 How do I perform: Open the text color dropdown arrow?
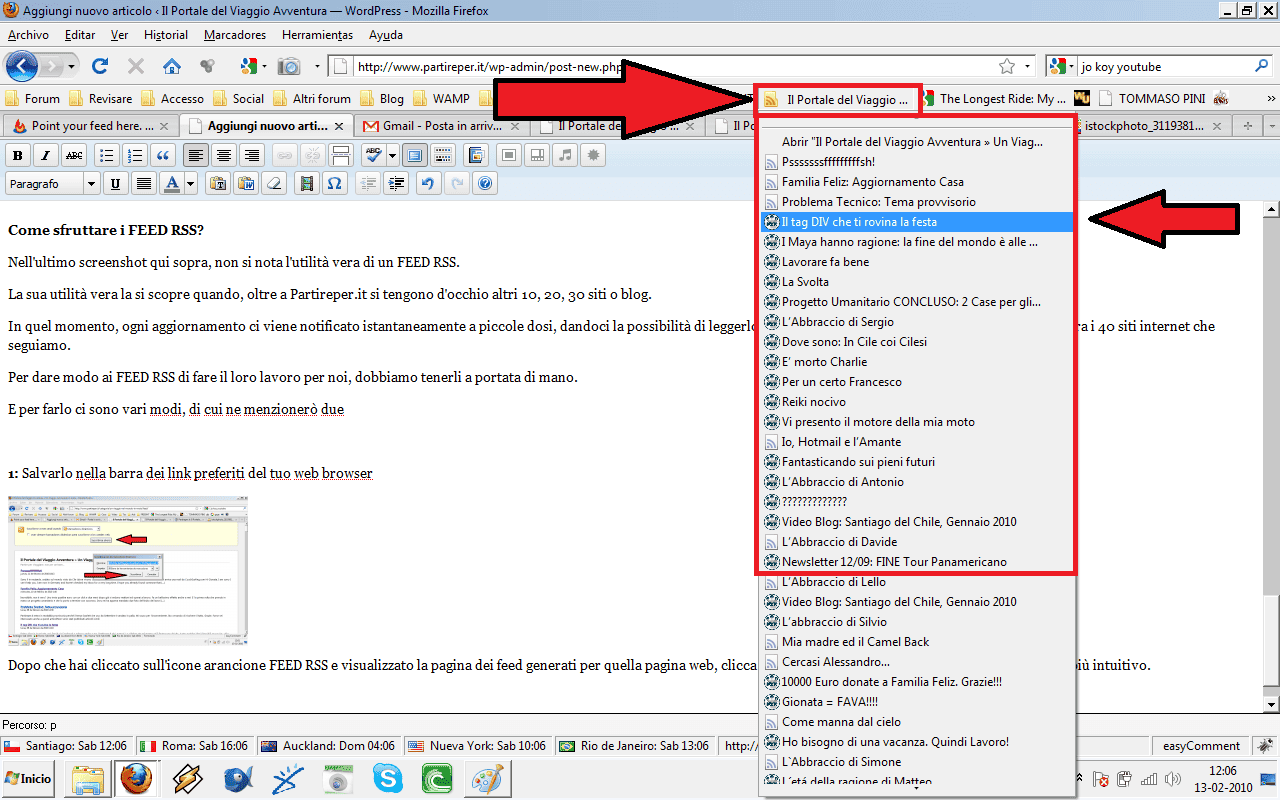pos(191,183)
